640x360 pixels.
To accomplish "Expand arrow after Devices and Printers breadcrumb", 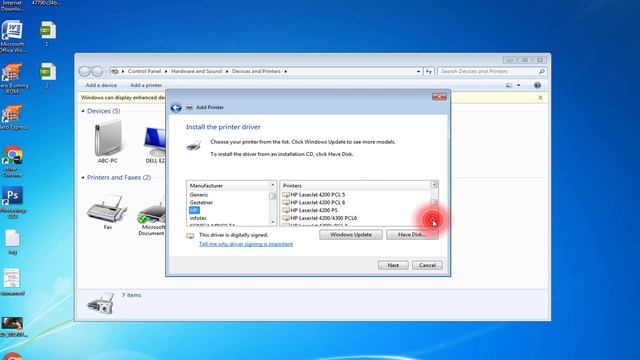I will 286,71.
